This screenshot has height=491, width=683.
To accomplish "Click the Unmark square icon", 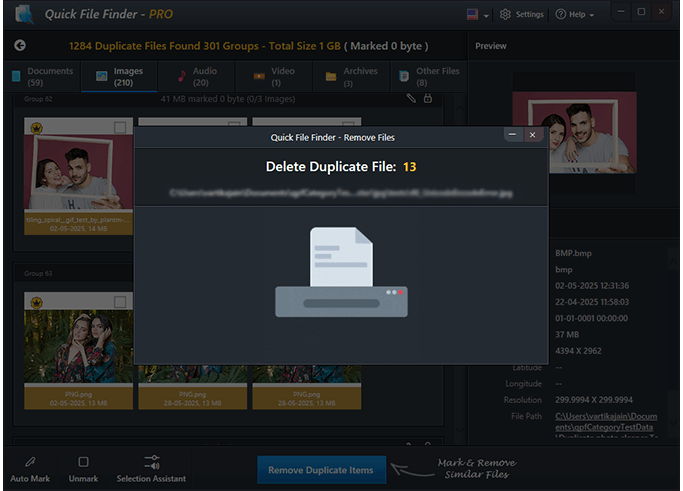I will [83, 462].
